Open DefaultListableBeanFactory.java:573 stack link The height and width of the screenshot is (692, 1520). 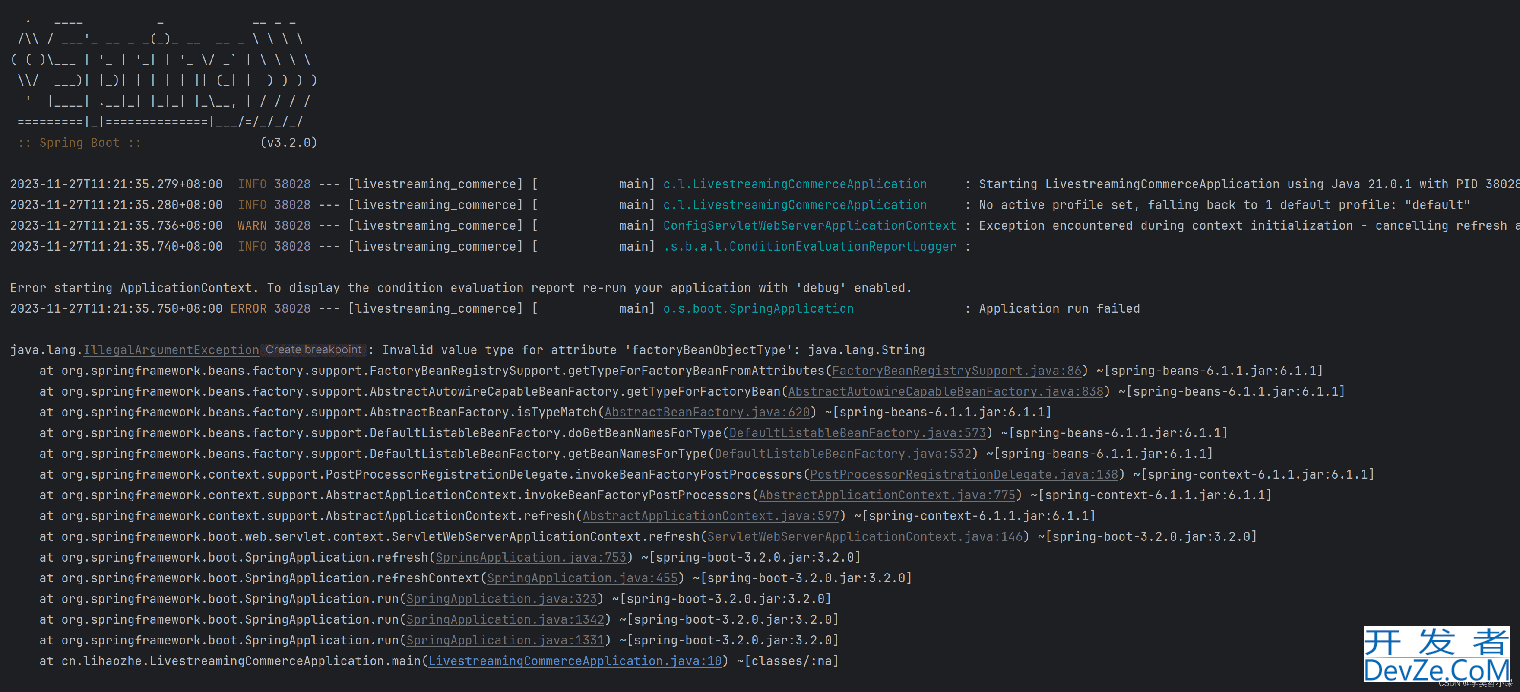tap(858, 433)
